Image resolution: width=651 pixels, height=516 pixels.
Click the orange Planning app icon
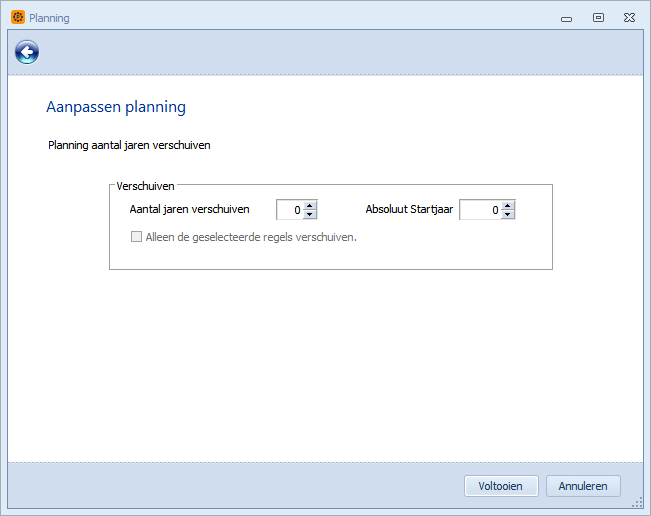click(x=18, y=17)
